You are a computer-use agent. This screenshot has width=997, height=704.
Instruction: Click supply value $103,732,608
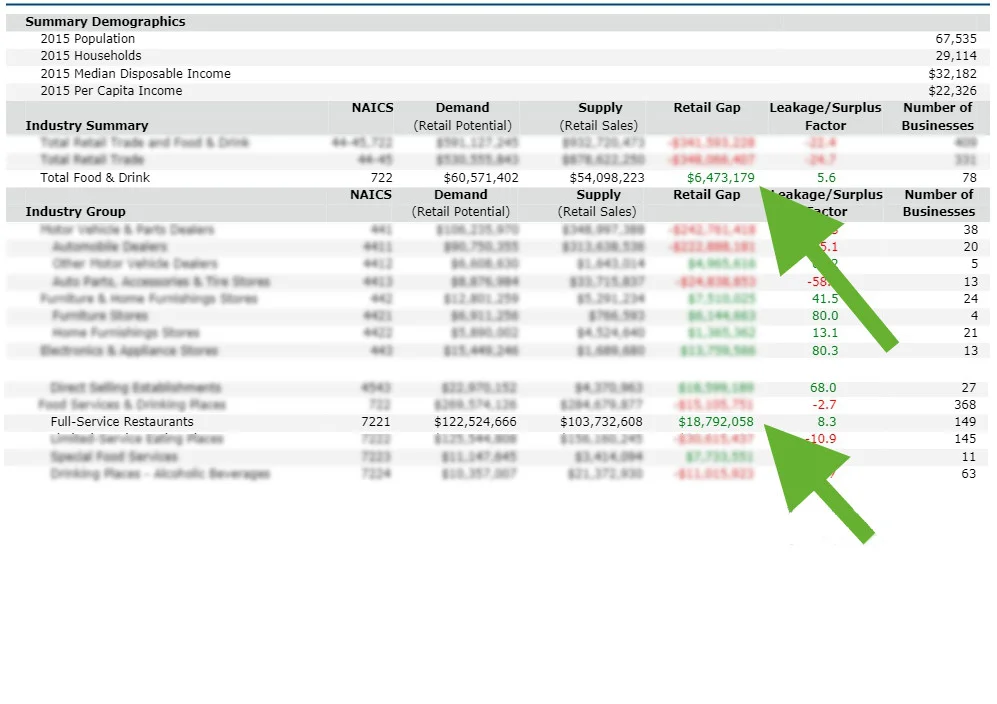(x=601, y=422)
